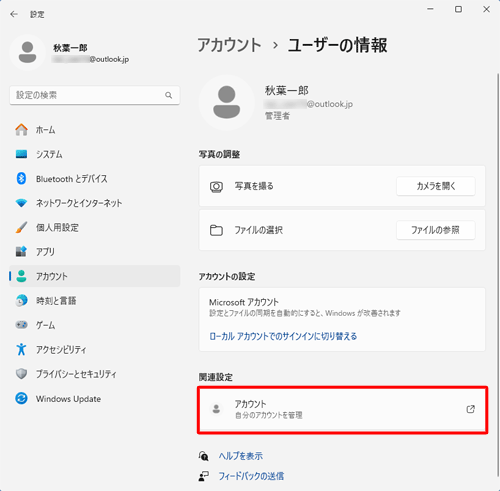Open ホーム in the sidebar

coord(95,130)
